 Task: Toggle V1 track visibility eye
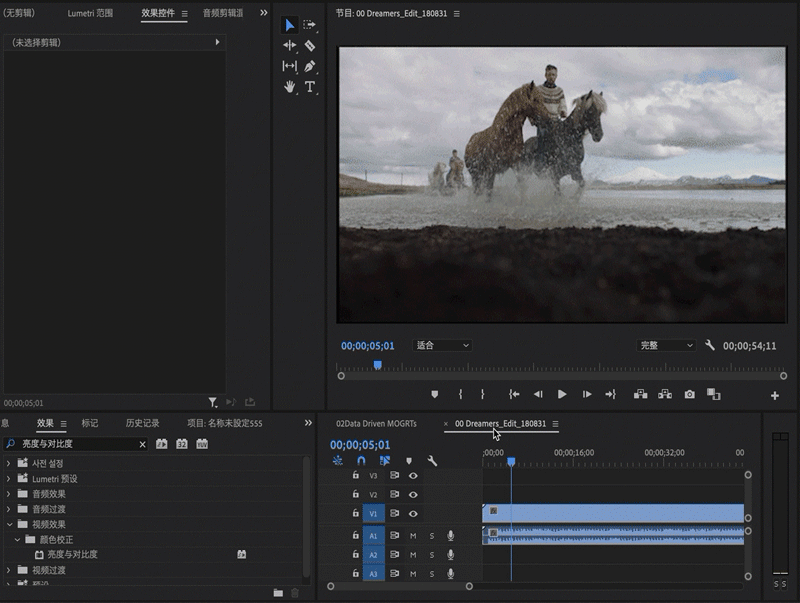[413, 513]
